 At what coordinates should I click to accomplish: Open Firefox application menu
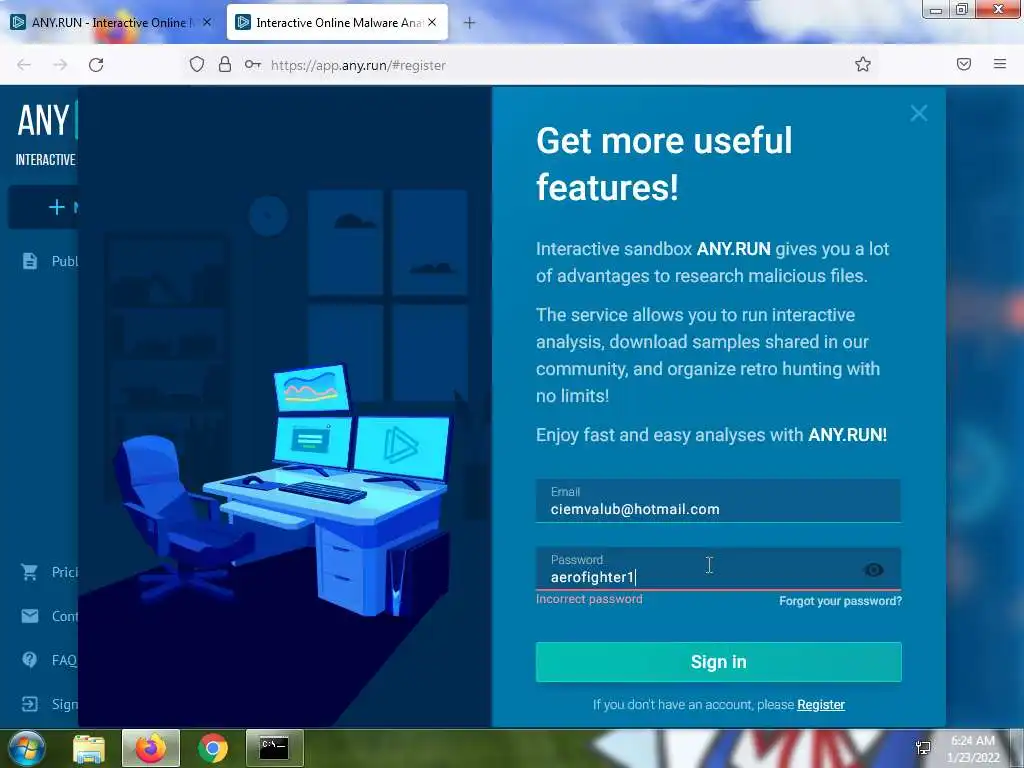tap(1000, 64)
